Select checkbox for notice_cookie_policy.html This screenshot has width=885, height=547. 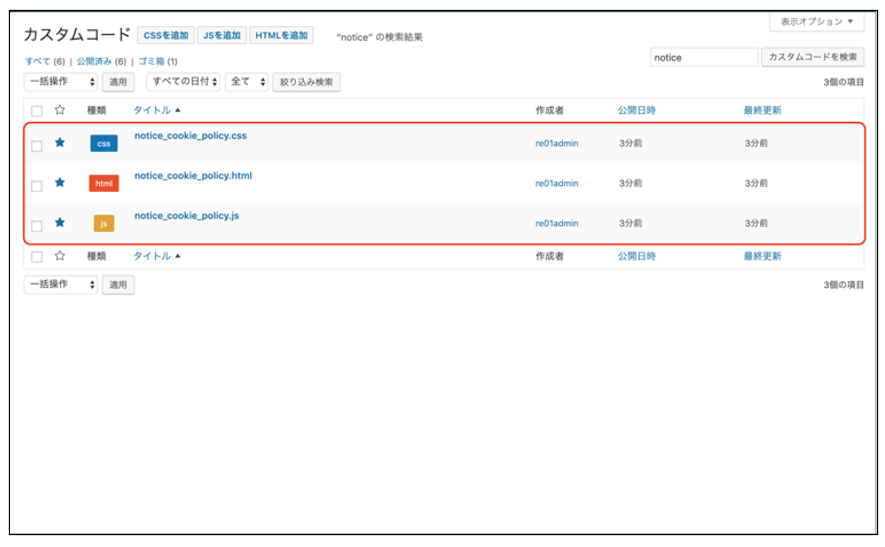[37, 186]
